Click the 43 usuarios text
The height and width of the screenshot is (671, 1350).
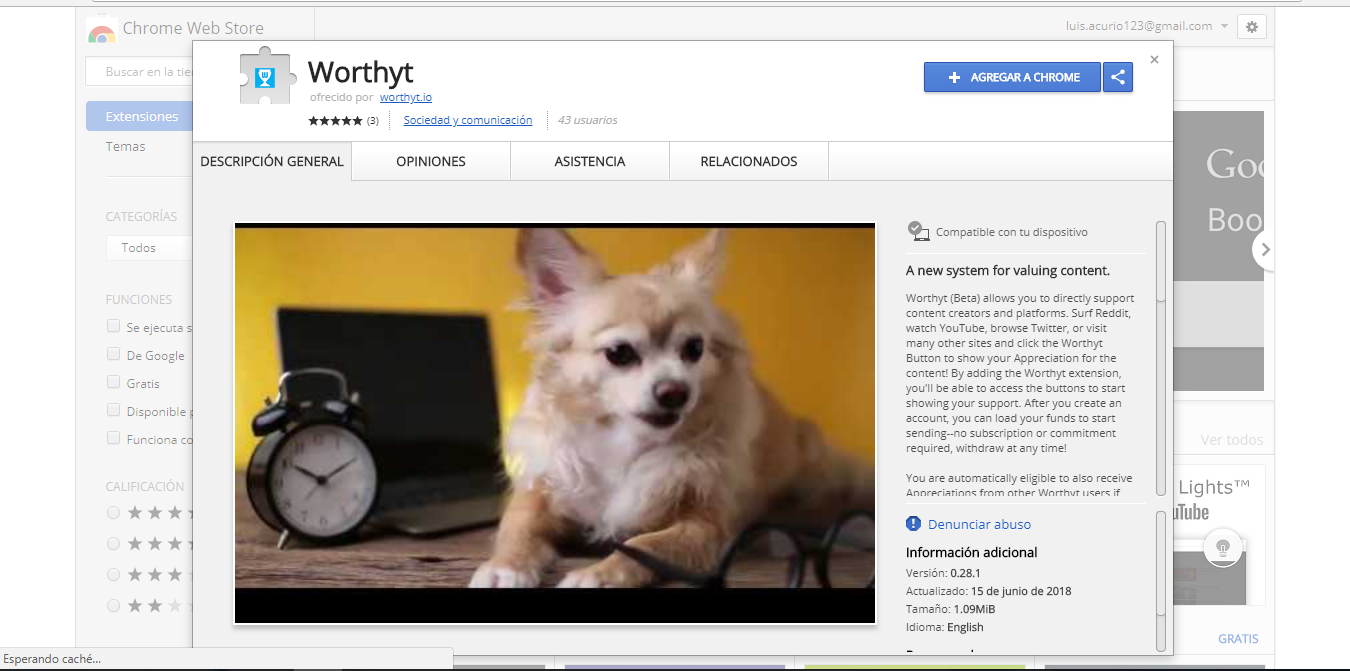click(587, 120)
